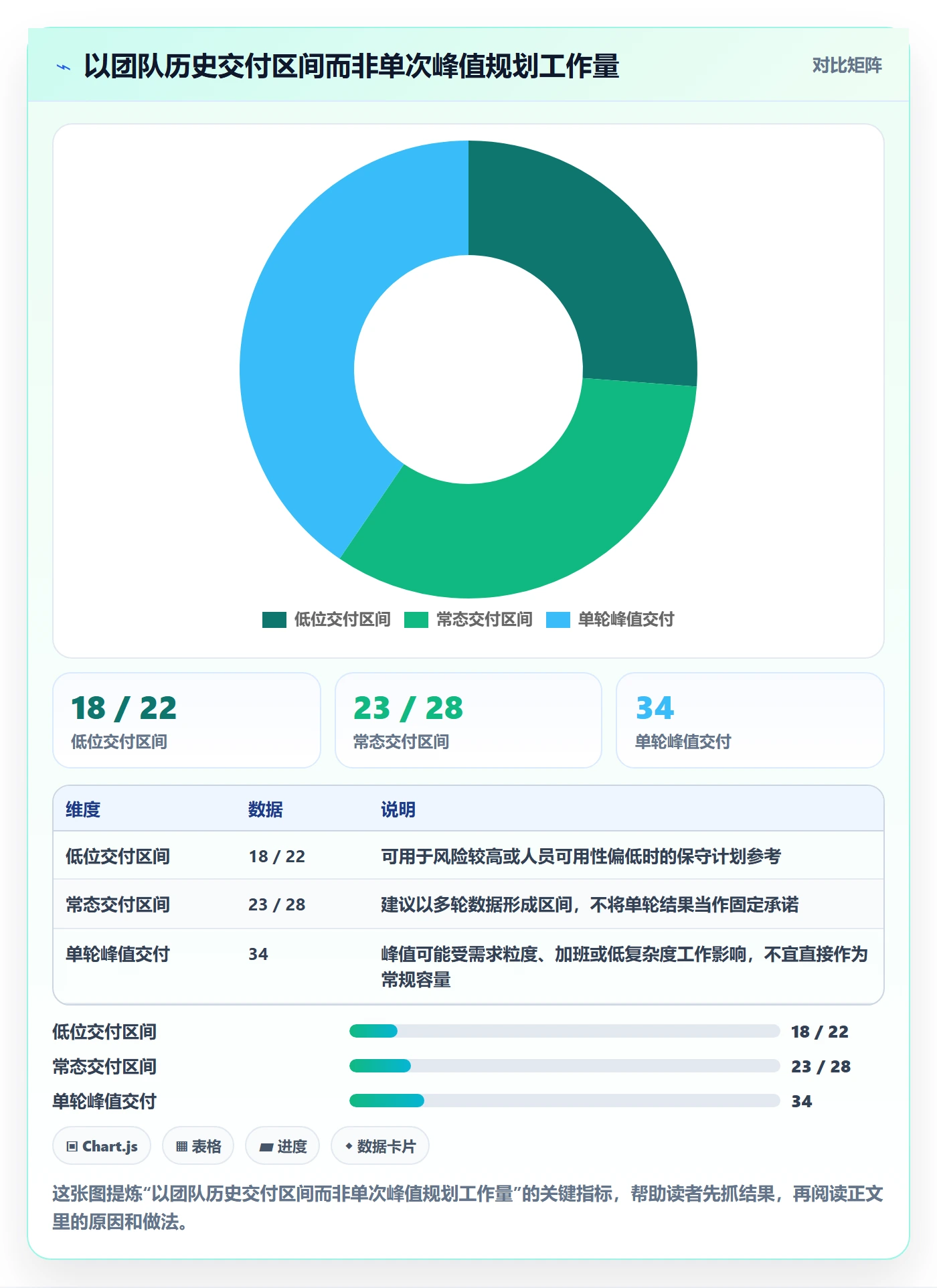Click the 数据 column header

click(x=265, y=809)
